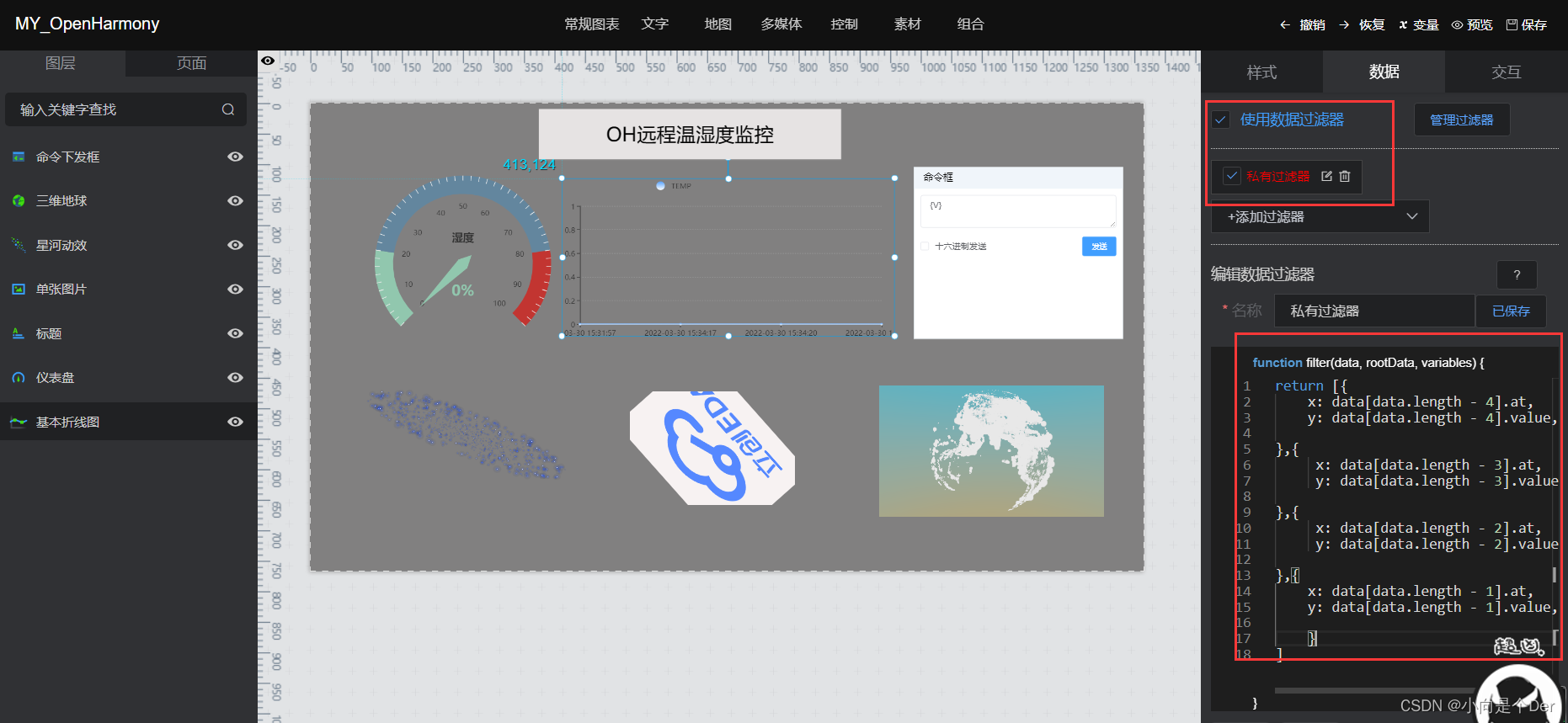Click the 已保存 button beside filter name

coord(1511,311)
